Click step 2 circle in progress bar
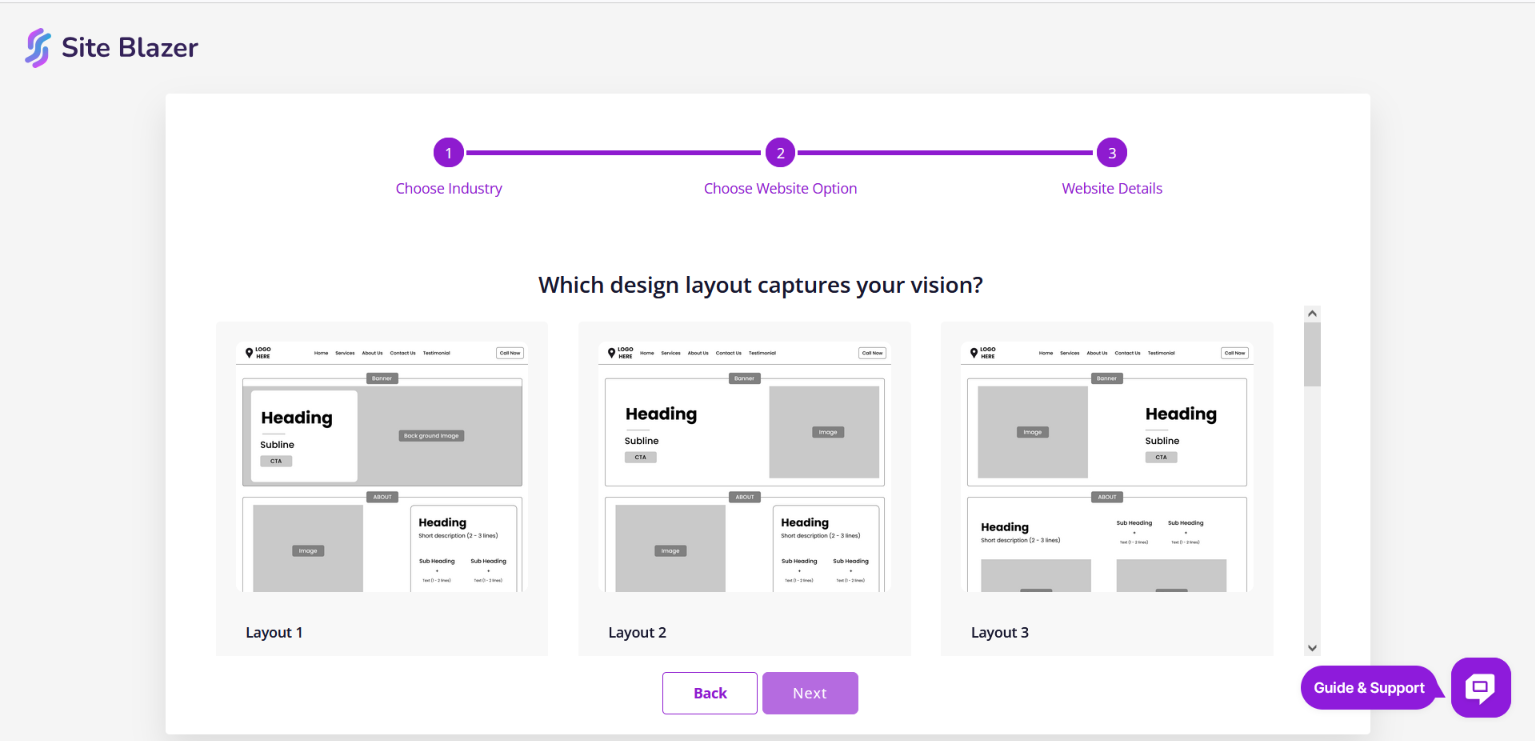The image size is (1535, 741). click(x=780, y=153)
